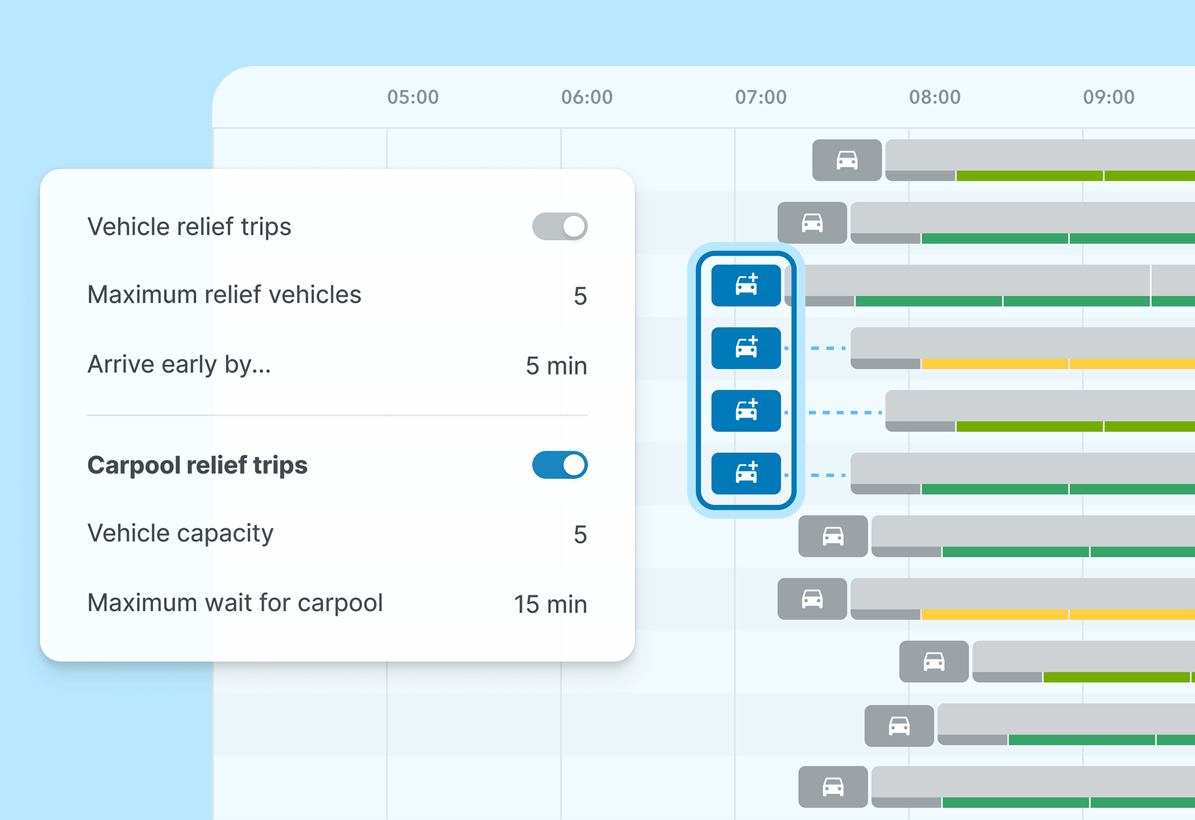The width and height of the screenshot is (1195, 820).
Task: Select the second blue carpool relief icon
Action: [746, 348]
